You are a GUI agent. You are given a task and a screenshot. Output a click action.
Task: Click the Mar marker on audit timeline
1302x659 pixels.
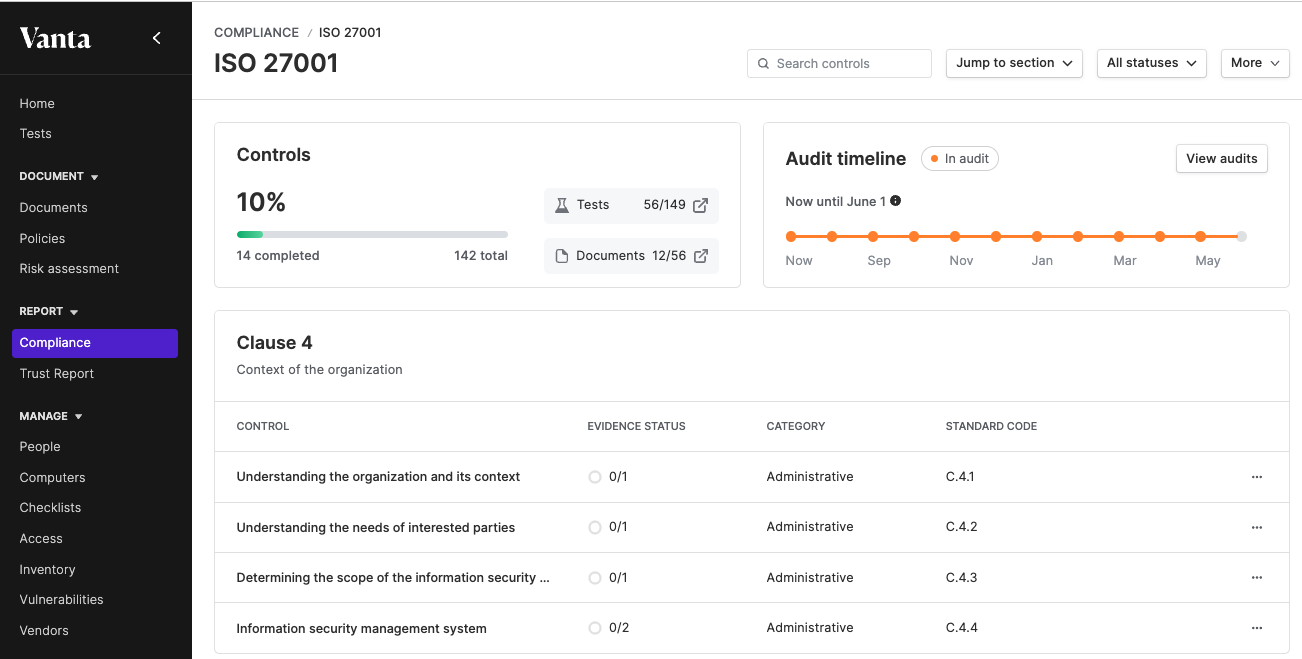click(x=1119, y=237)
